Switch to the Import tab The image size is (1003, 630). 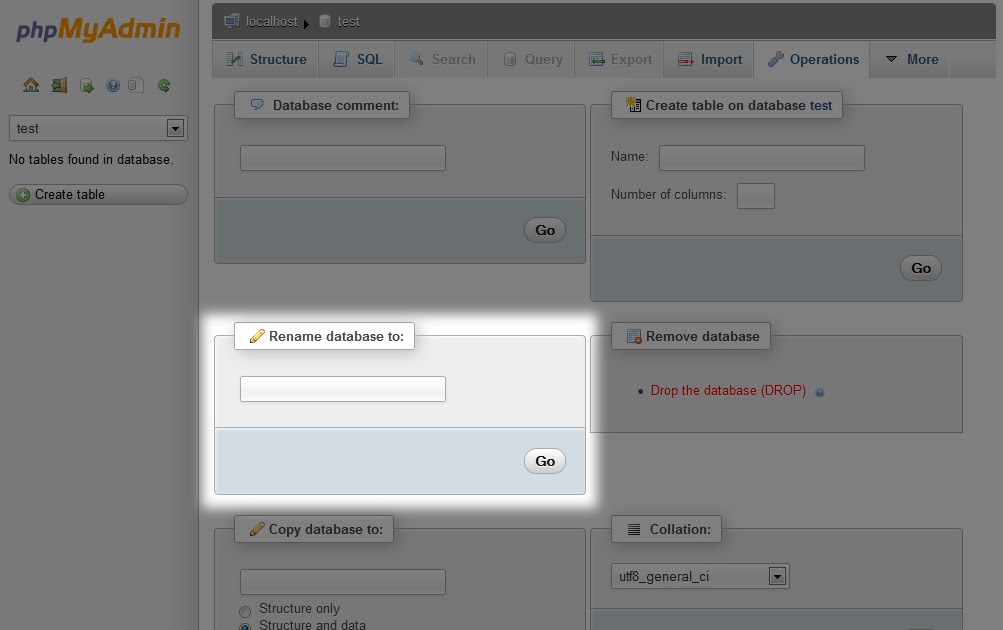[709, 59]
